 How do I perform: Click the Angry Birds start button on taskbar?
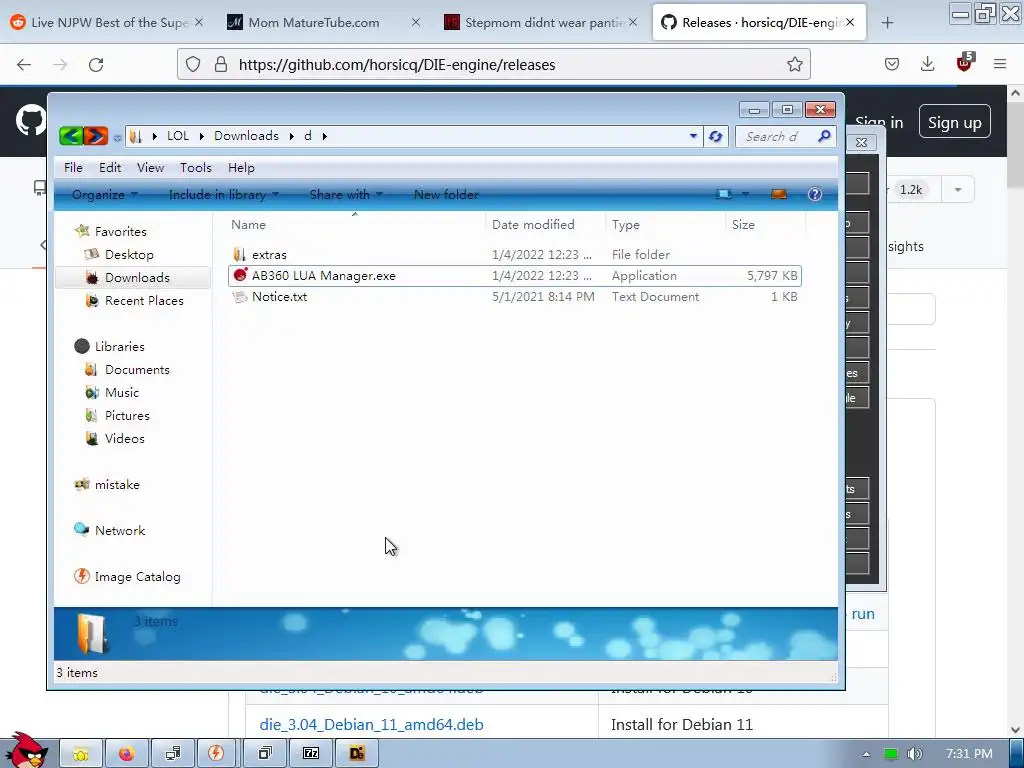(x=26, y=751)
